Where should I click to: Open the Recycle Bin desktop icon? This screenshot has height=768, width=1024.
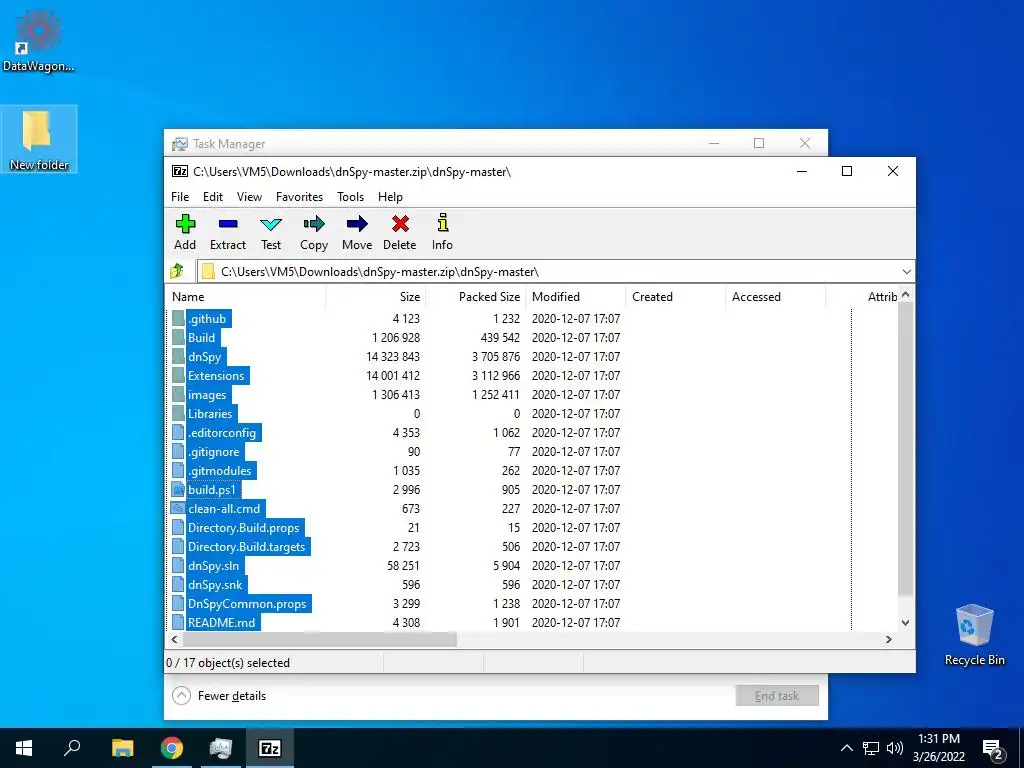click(x=974, y=634)
